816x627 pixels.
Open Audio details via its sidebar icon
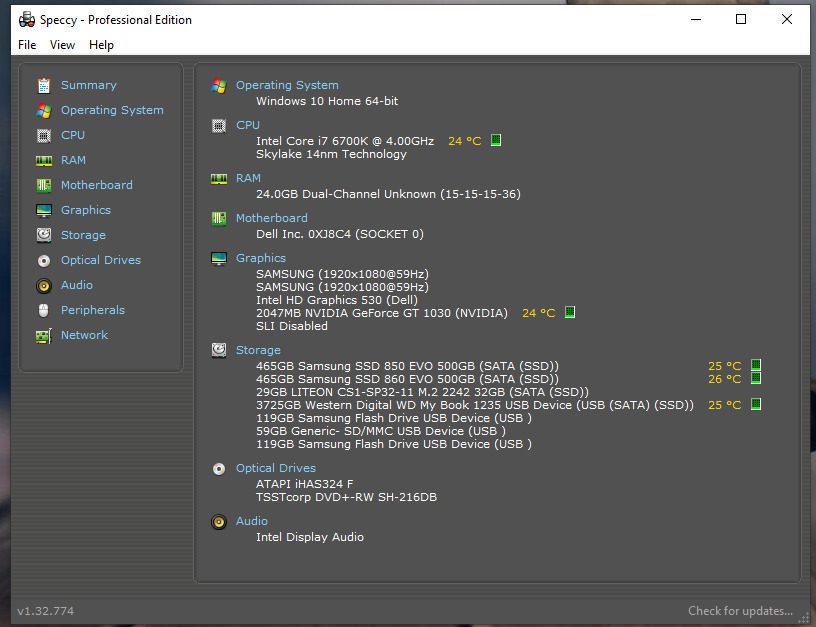[x=43, y=285]
